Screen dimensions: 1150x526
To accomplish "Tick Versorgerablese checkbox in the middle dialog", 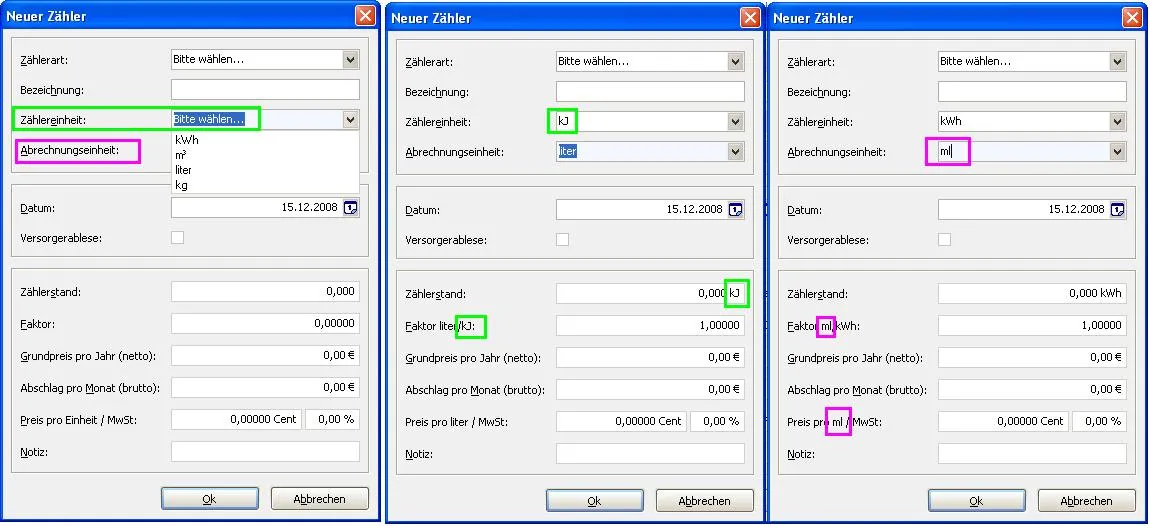I will 562,240.
